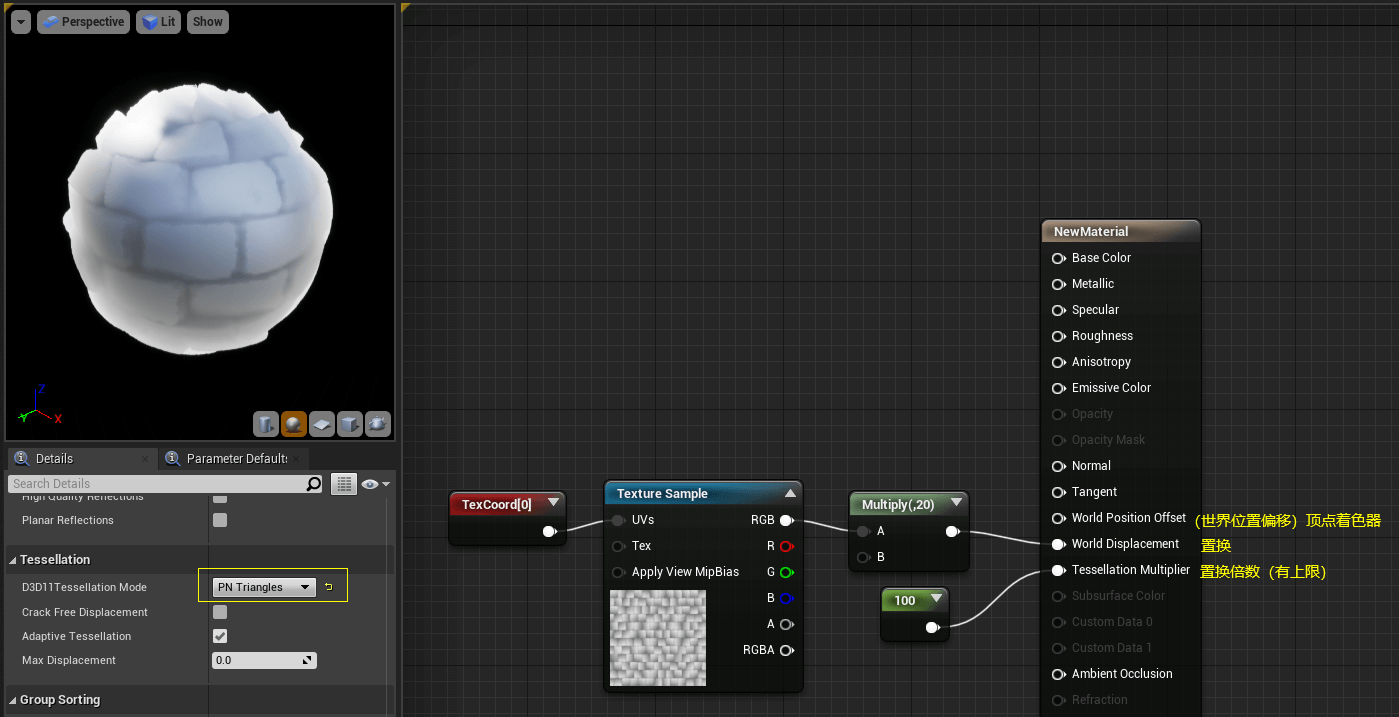Click the Texture Sample A alpha output pin
Image resolution: width=1399 pixels, height=717 pixels.
point(786,624)
